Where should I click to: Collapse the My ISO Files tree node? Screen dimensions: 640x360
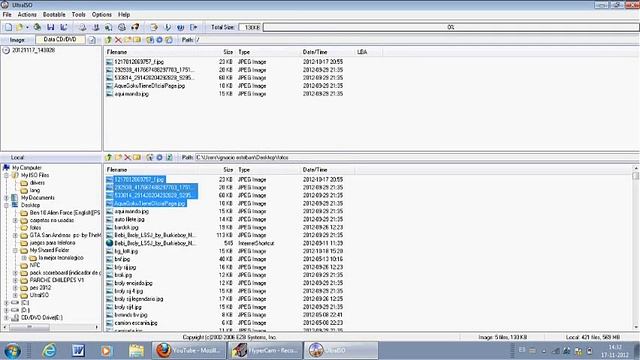click(7, 175)
